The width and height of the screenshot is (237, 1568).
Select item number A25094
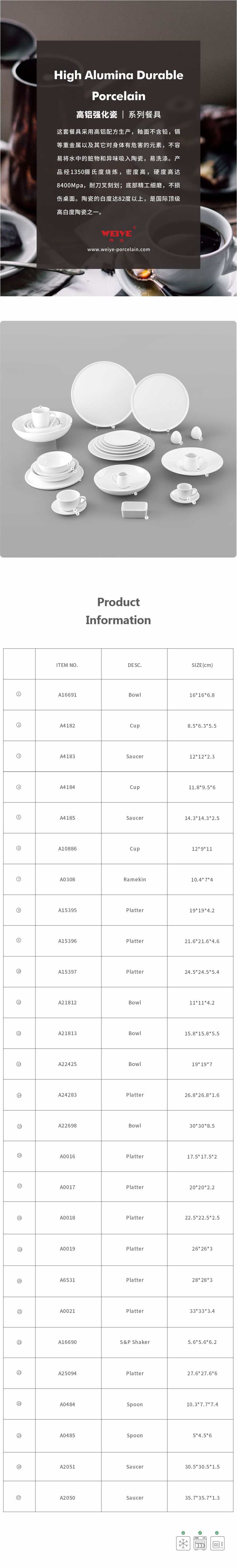(x=68, y=1373)
